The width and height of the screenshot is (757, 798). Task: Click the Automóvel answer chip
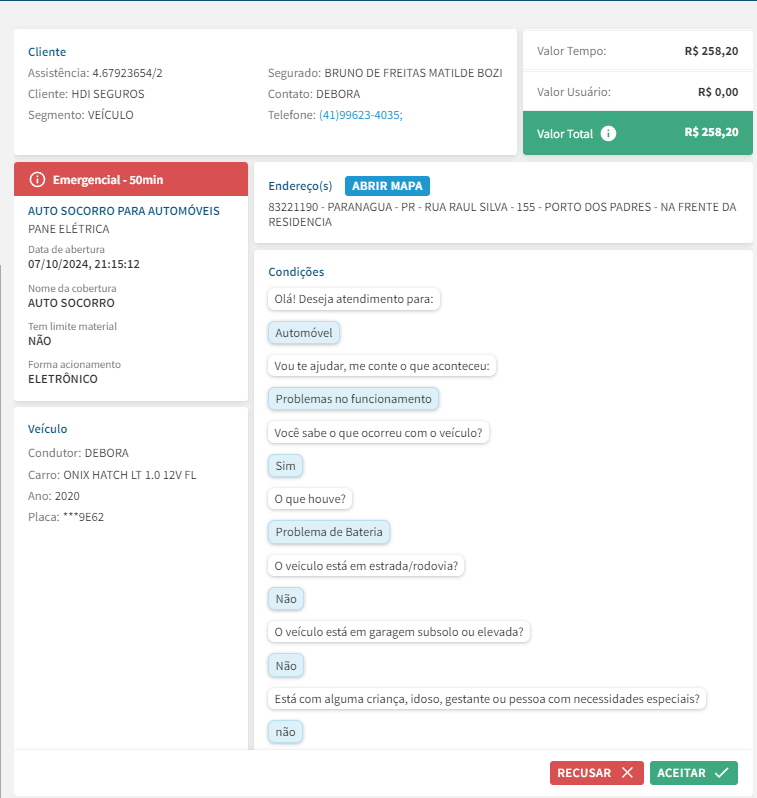[x=305, y=333]
